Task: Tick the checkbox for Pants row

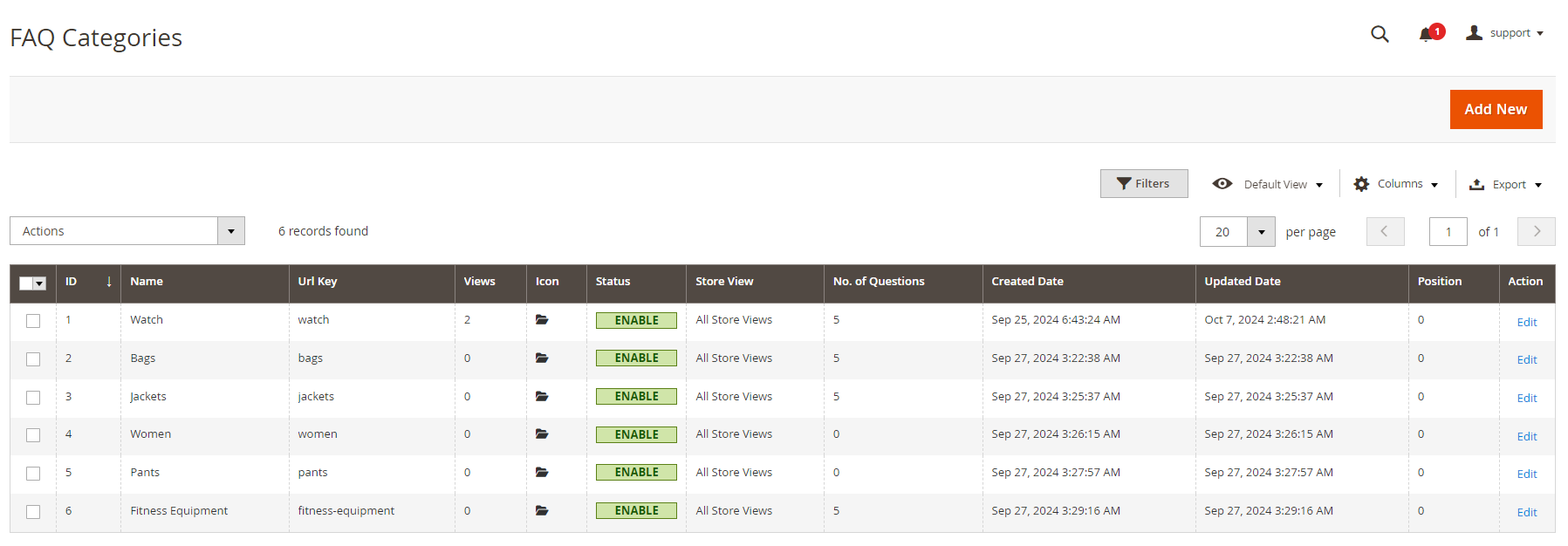Action: tap(33, 474)
